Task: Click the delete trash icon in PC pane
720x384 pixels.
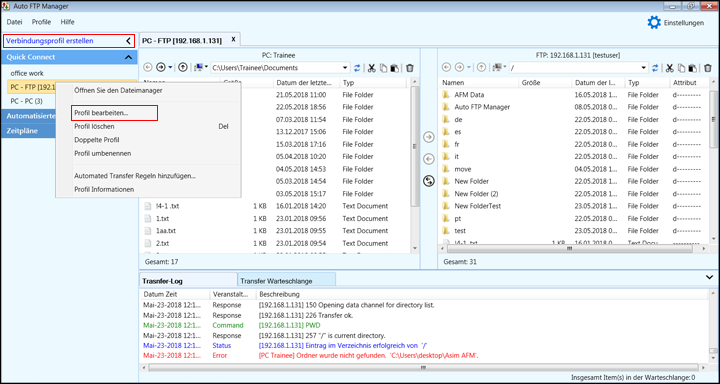Action: (410, 68)
